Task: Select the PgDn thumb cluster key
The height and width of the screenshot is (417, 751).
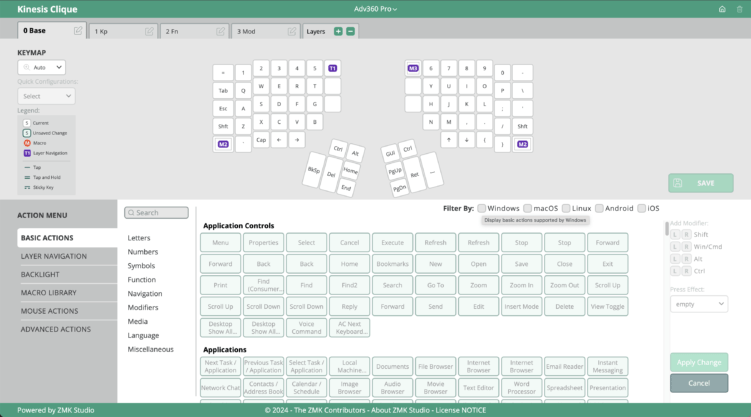Action: pyautogui.click(x=399, y=188)
